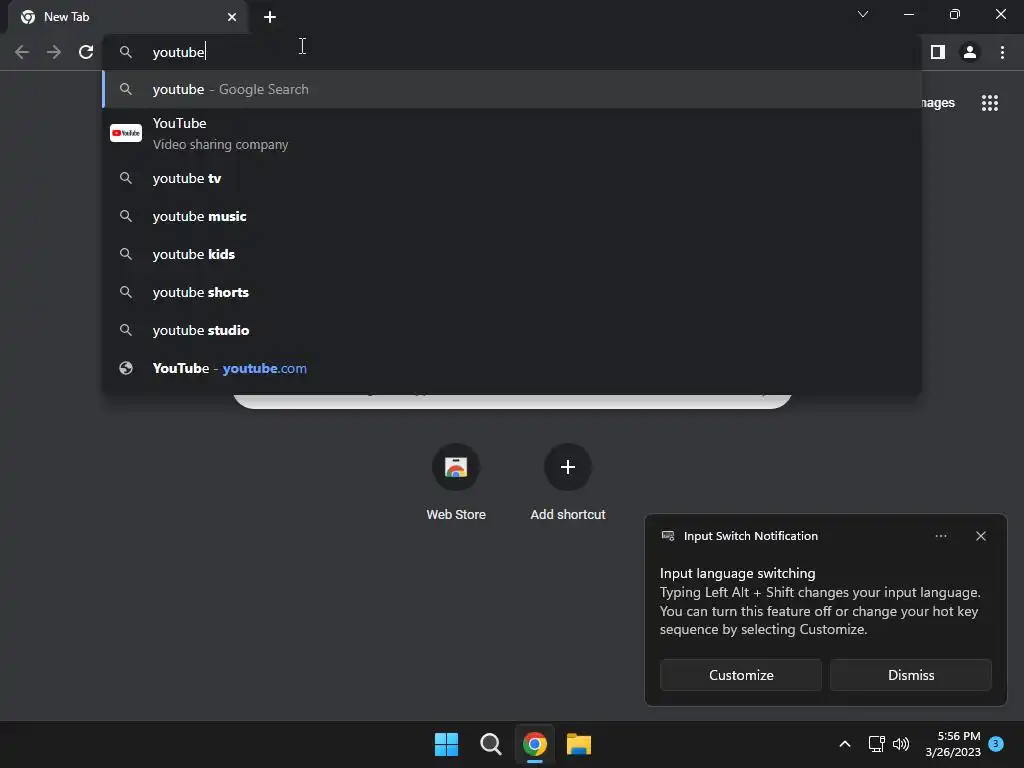Open the Chrome profile icon
Screen dimensions: 1024x768
[970, 52]
